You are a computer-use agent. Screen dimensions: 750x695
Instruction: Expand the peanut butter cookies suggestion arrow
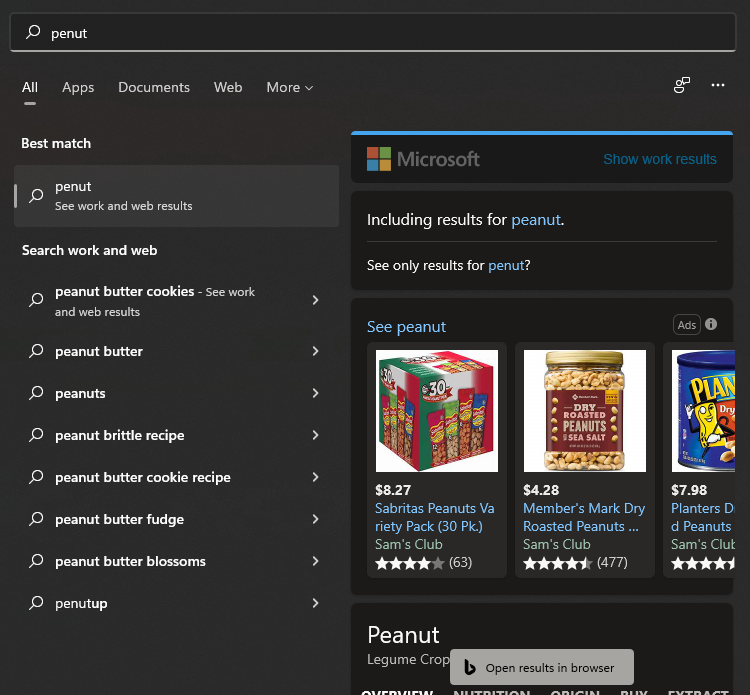[315, 300]
